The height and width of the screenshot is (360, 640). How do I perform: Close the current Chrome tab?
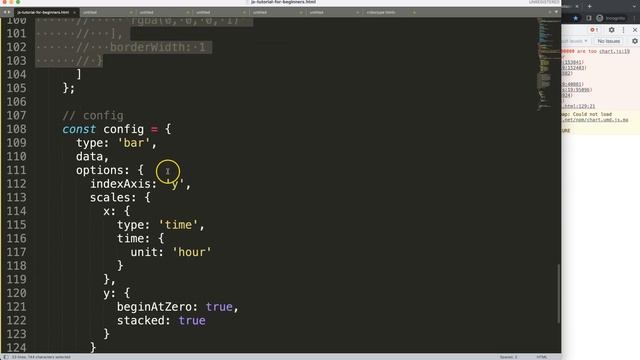point(577,6)
